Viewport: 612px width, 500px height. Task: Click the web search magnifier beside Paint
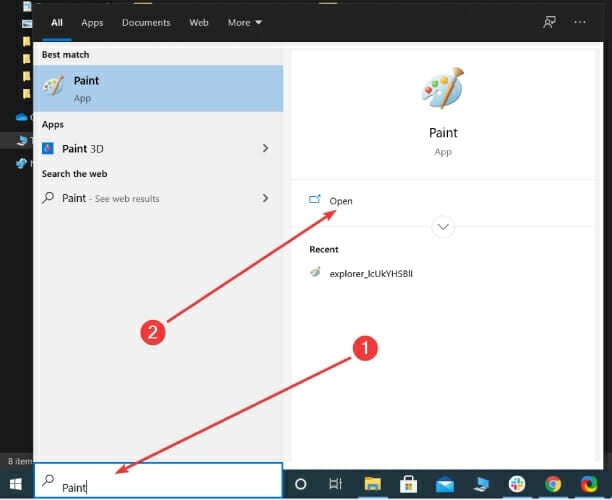(48, 198)
